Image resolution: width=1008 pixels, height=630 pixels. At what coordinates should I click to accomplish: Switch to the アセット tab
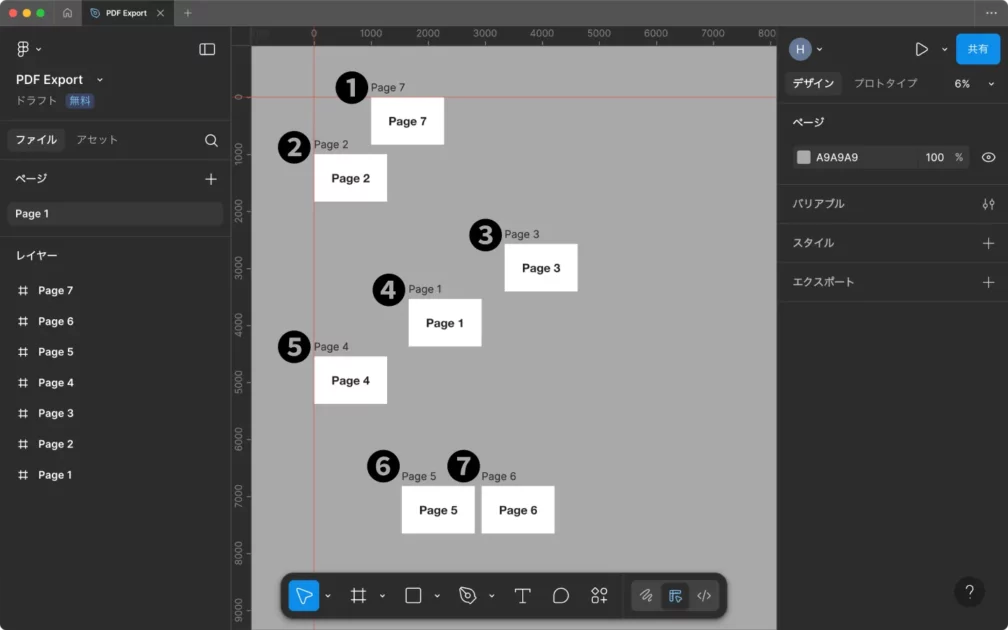click(x=97, y=140)
